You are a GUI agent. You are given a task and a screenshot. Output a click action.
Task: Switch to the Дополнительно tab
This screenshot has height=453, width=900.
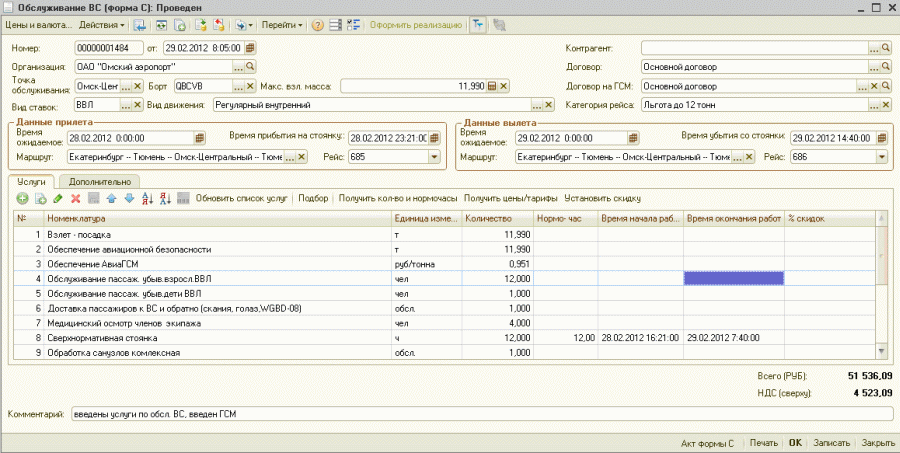[99, 182]
